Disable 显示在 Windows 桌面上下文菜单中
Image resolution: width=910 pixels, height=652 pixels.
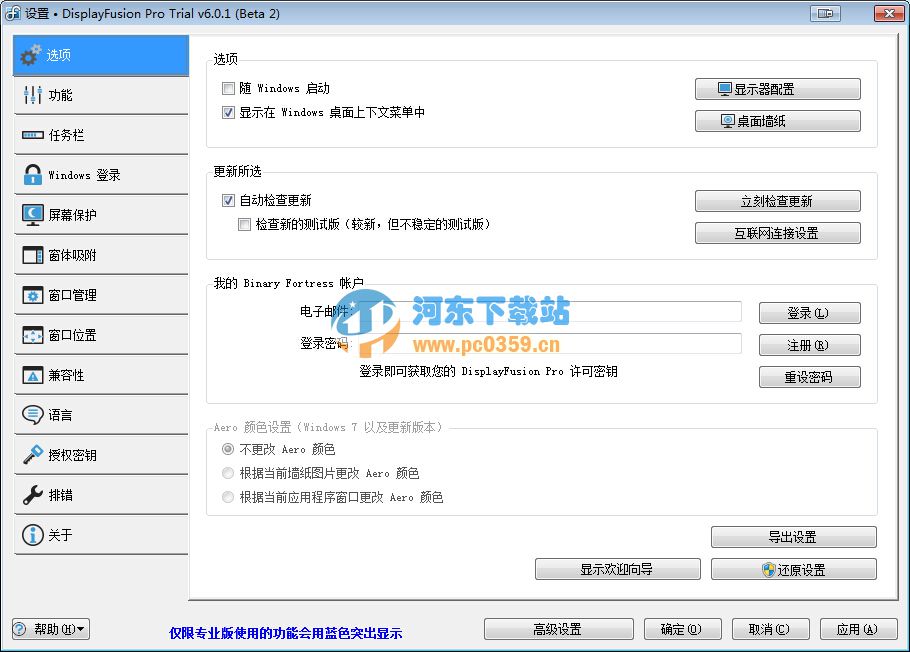point(228,111)
